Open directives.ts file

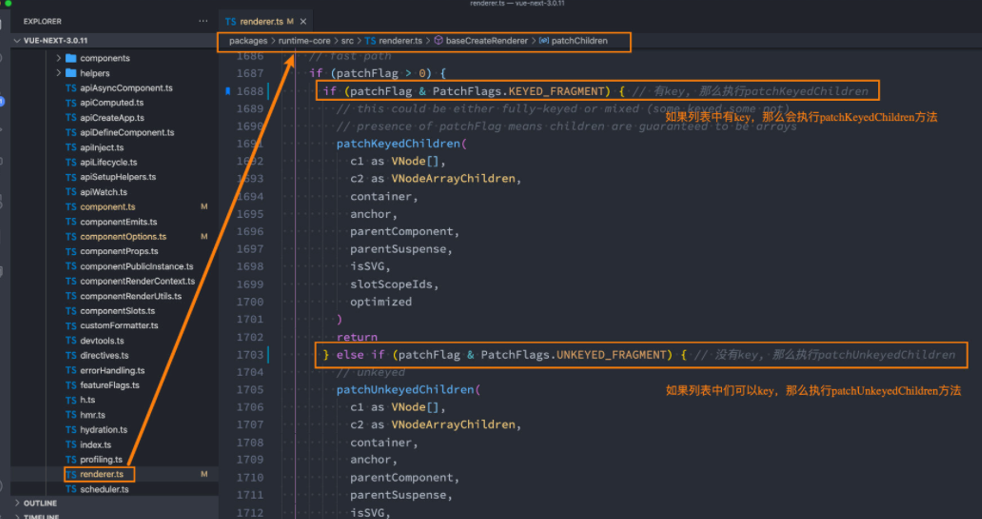click(104, 355)
